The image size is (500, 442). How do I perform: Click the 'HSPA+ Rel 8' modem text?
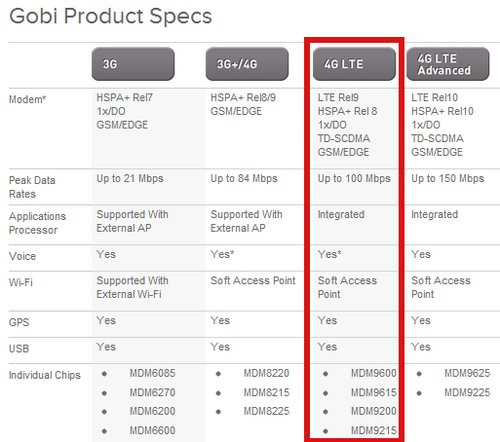(x=347, y=111)
